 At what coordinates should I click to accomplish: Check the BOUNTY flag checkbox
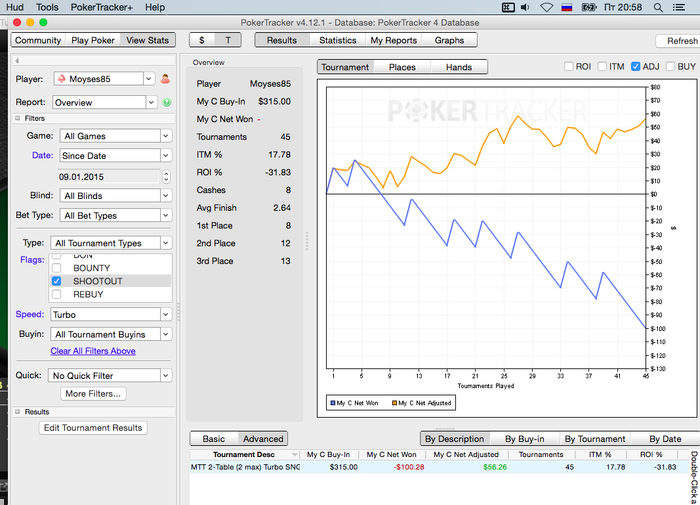[x=56, y=268]
